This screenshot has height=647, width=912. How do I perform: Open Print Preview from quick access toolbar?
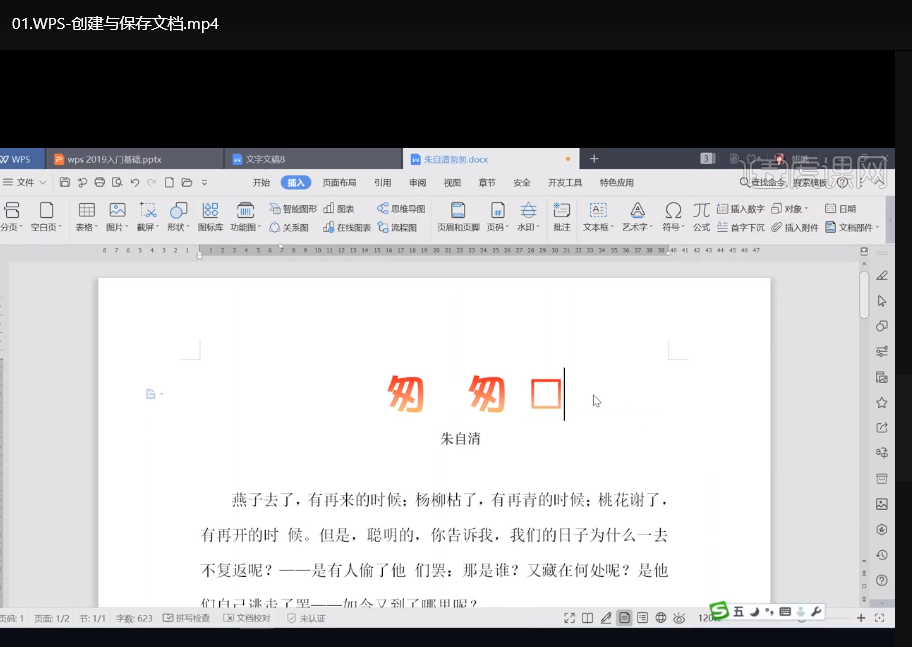pyautogui.click(x=117, y=182)
